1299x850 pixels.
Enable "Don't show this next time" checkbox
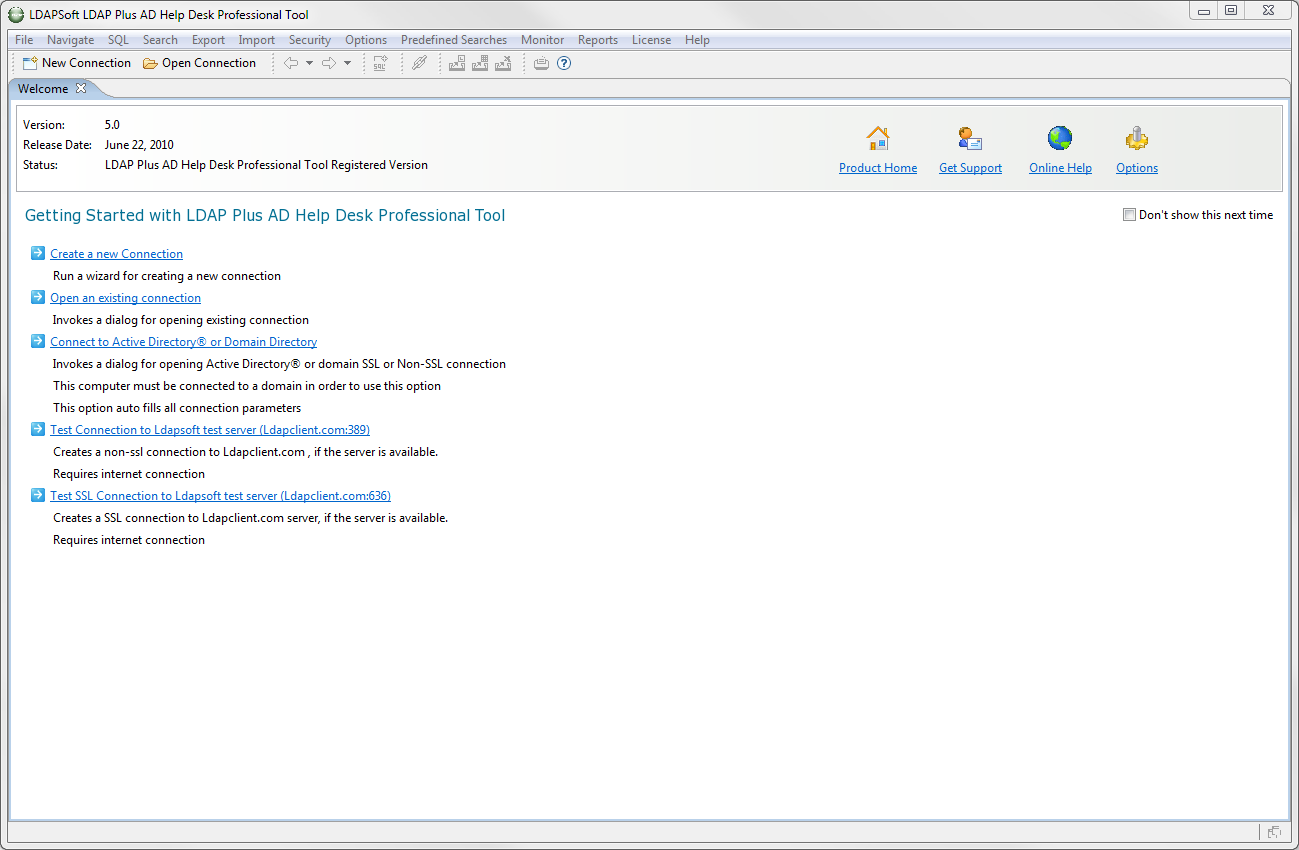(1129, 215)
